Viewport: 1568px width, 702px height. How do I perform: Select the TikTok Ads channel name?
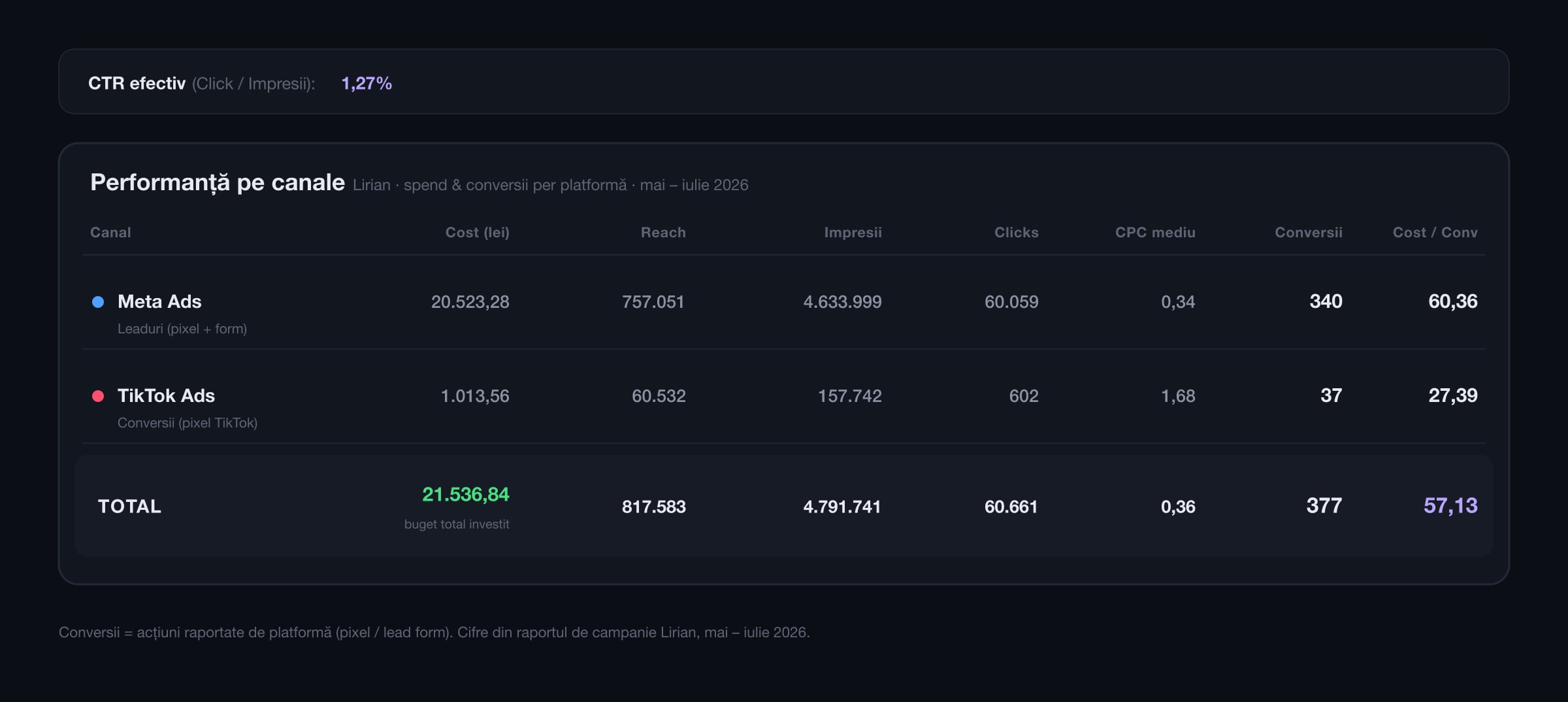[x=166, y=395]
